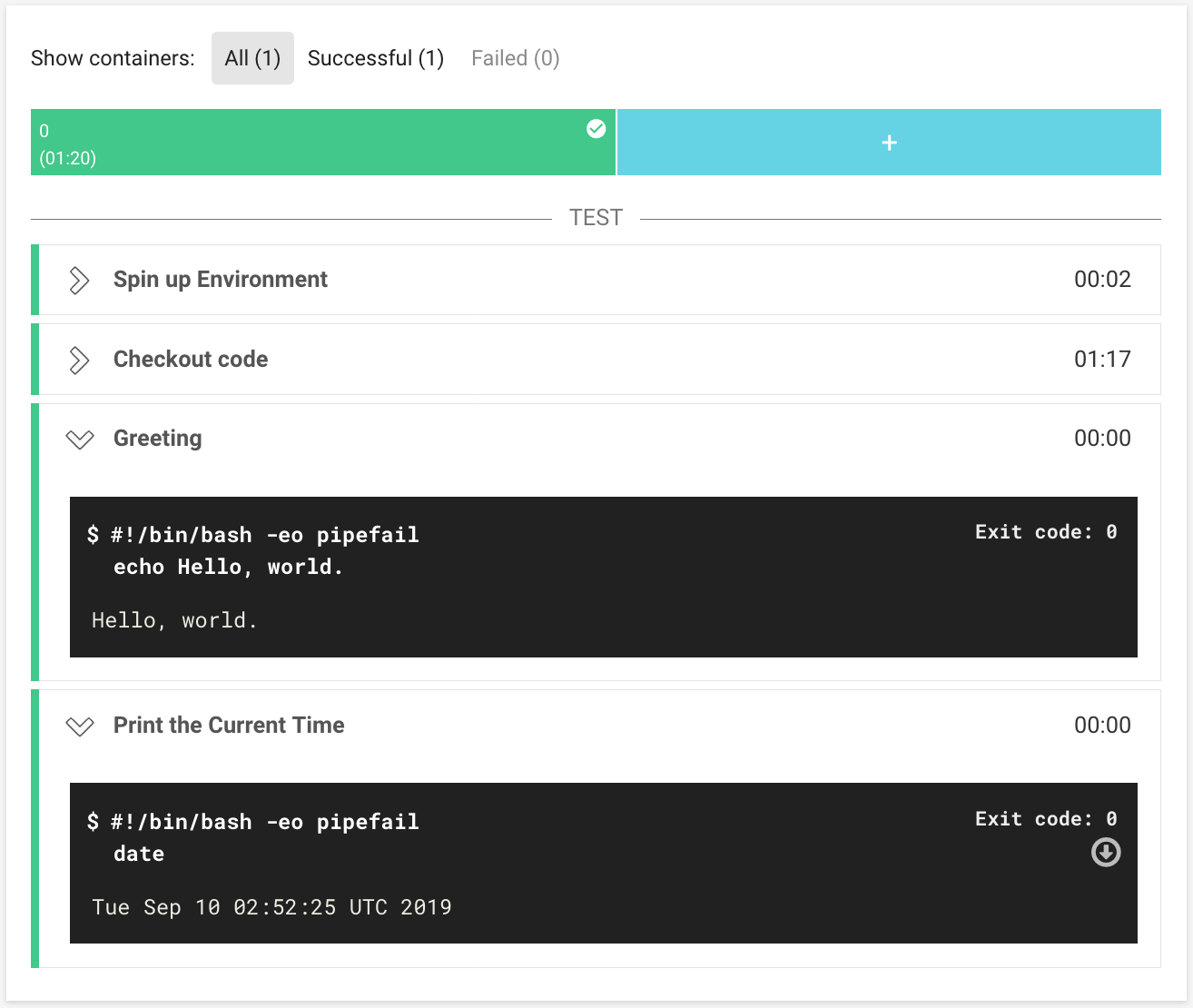1193x1008 pixels.
Task: Click the scroll-down arrow icon in date output
Action: [x=1105, y=853]
